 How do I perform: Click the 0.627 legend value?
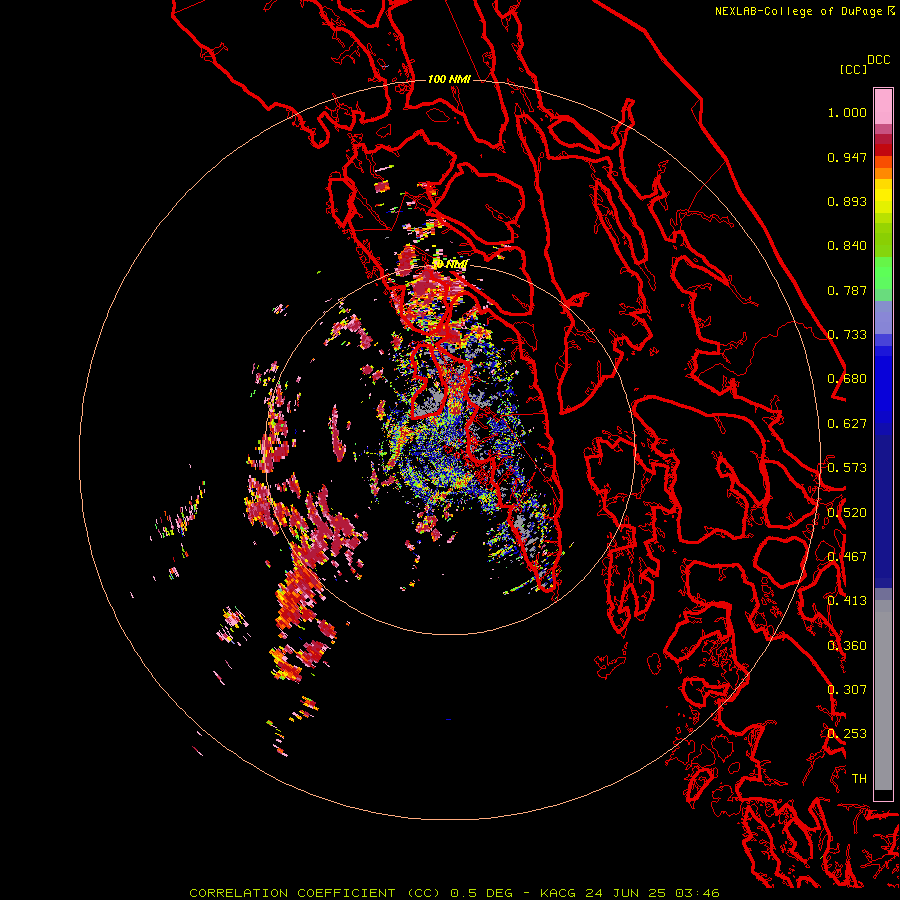click(x=847, y=424)
